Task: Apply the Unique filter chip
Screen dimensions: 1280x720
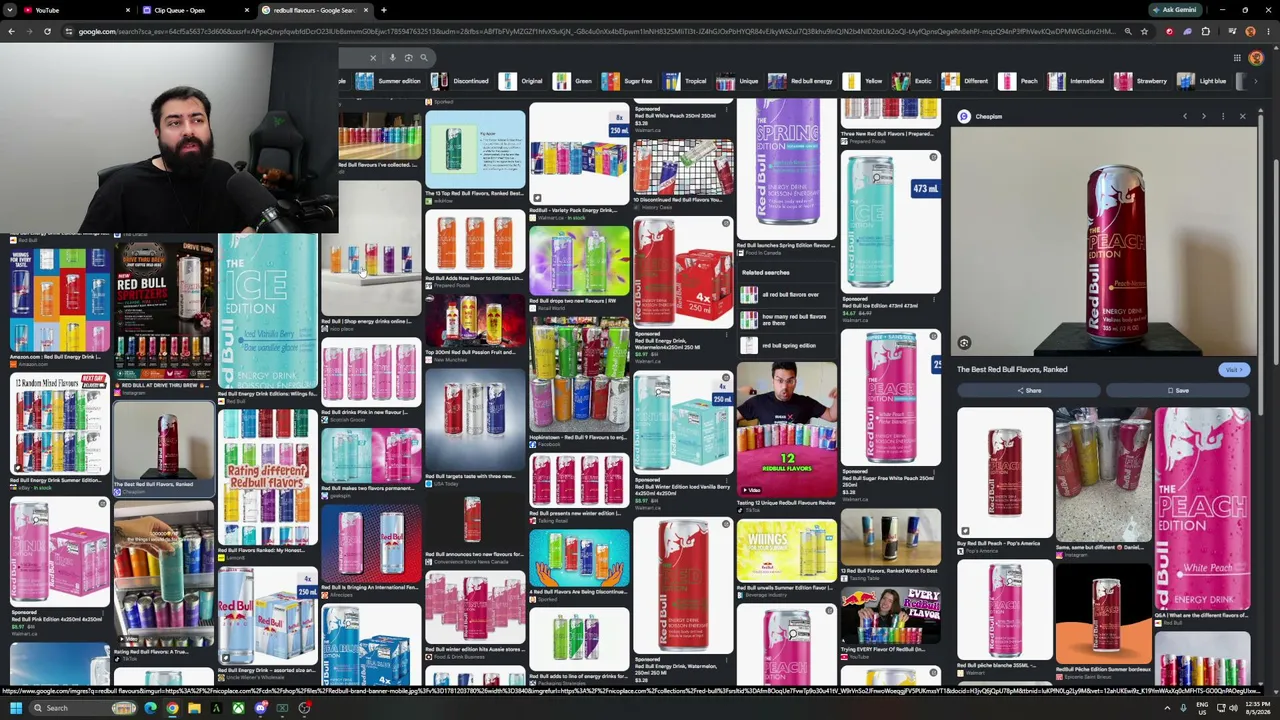Action: 738,81
